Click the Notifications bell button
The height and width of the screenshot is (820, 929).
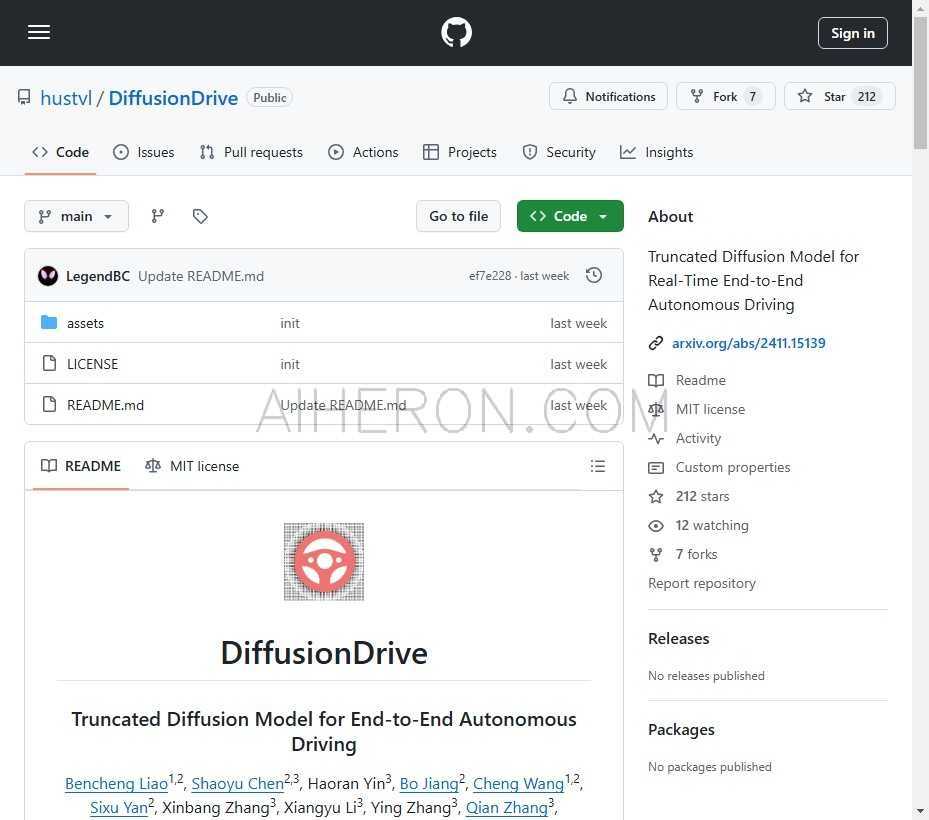pos(608,96)
